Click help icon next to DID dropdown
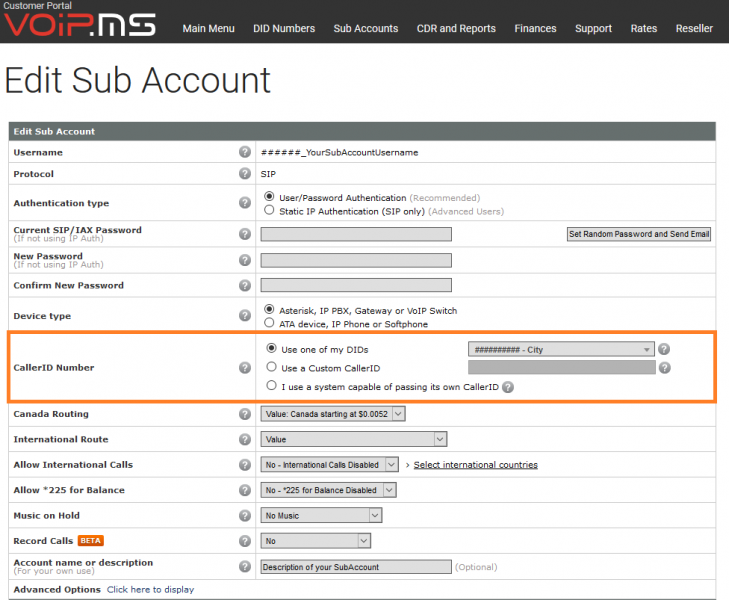Image resolution: width=729 pixels, height=600 pixels. [664, 349]
